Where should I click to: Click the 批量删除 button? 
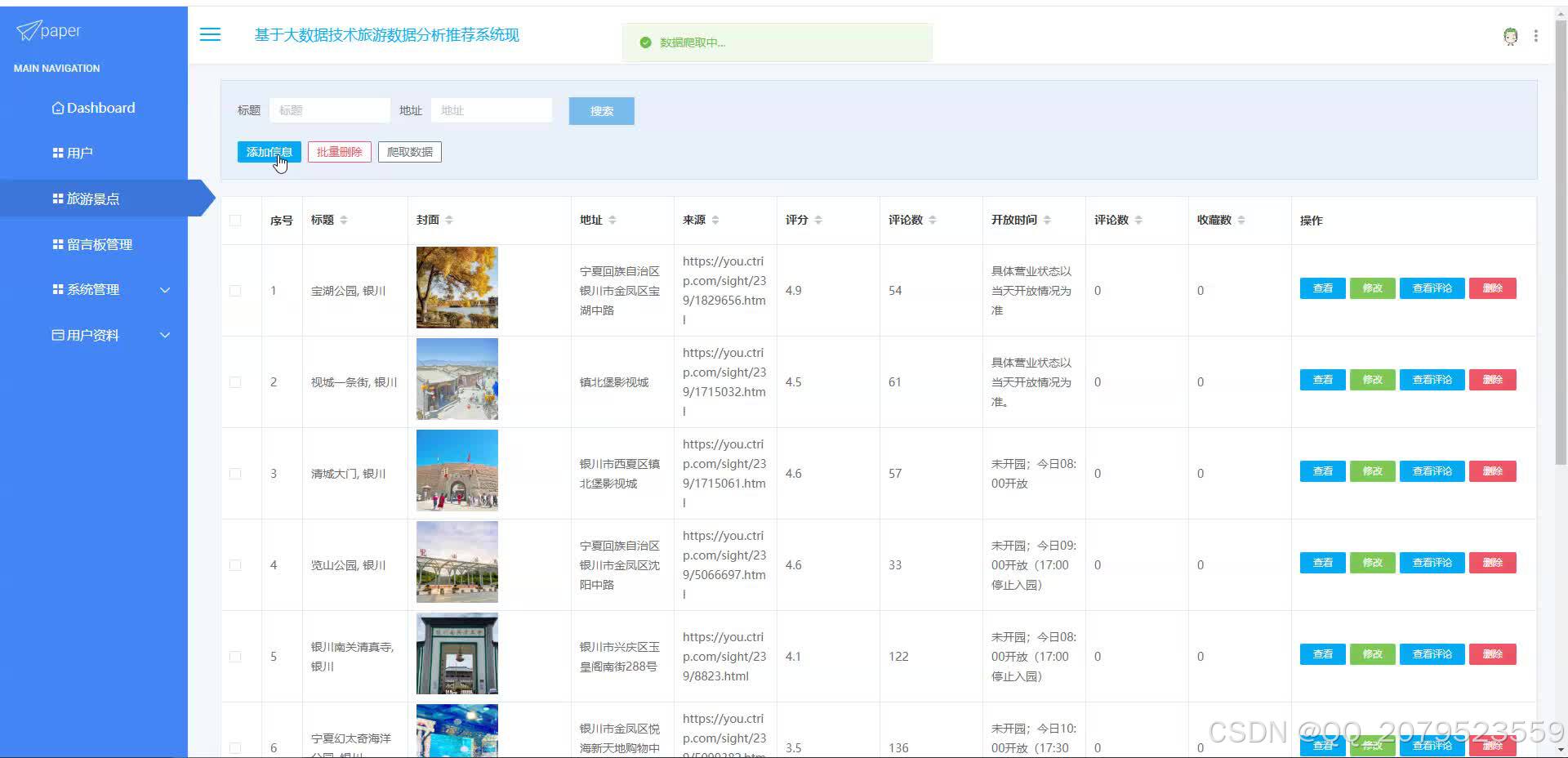tap(339, 151)
